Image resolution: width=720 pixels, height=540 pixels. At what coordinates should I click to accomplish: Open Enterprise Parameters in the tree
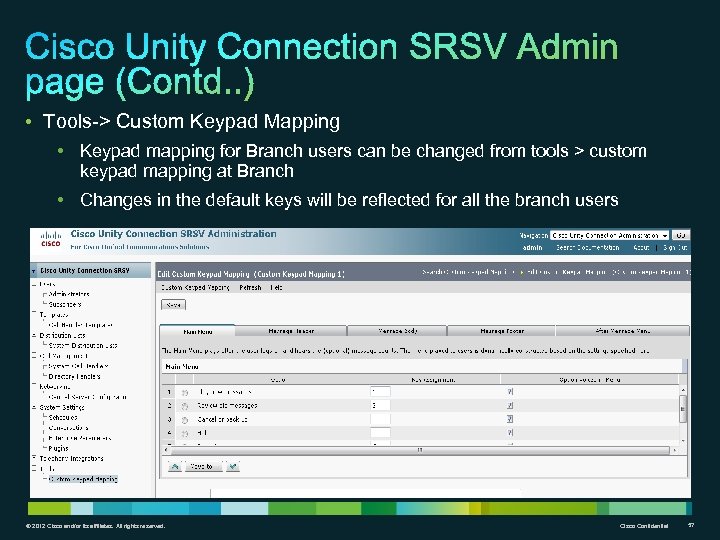[x=80, y=438]
